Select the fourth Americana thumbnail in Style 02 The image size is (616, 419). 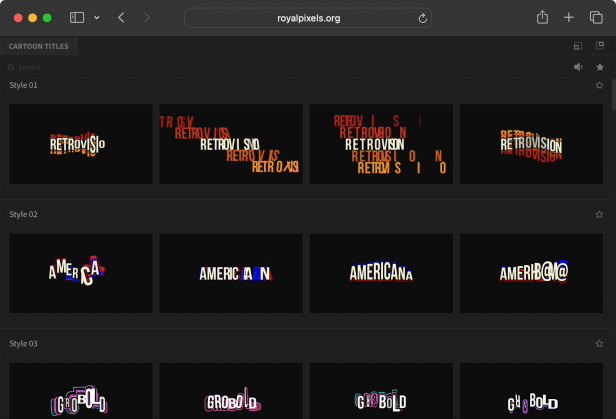point(531,273)
